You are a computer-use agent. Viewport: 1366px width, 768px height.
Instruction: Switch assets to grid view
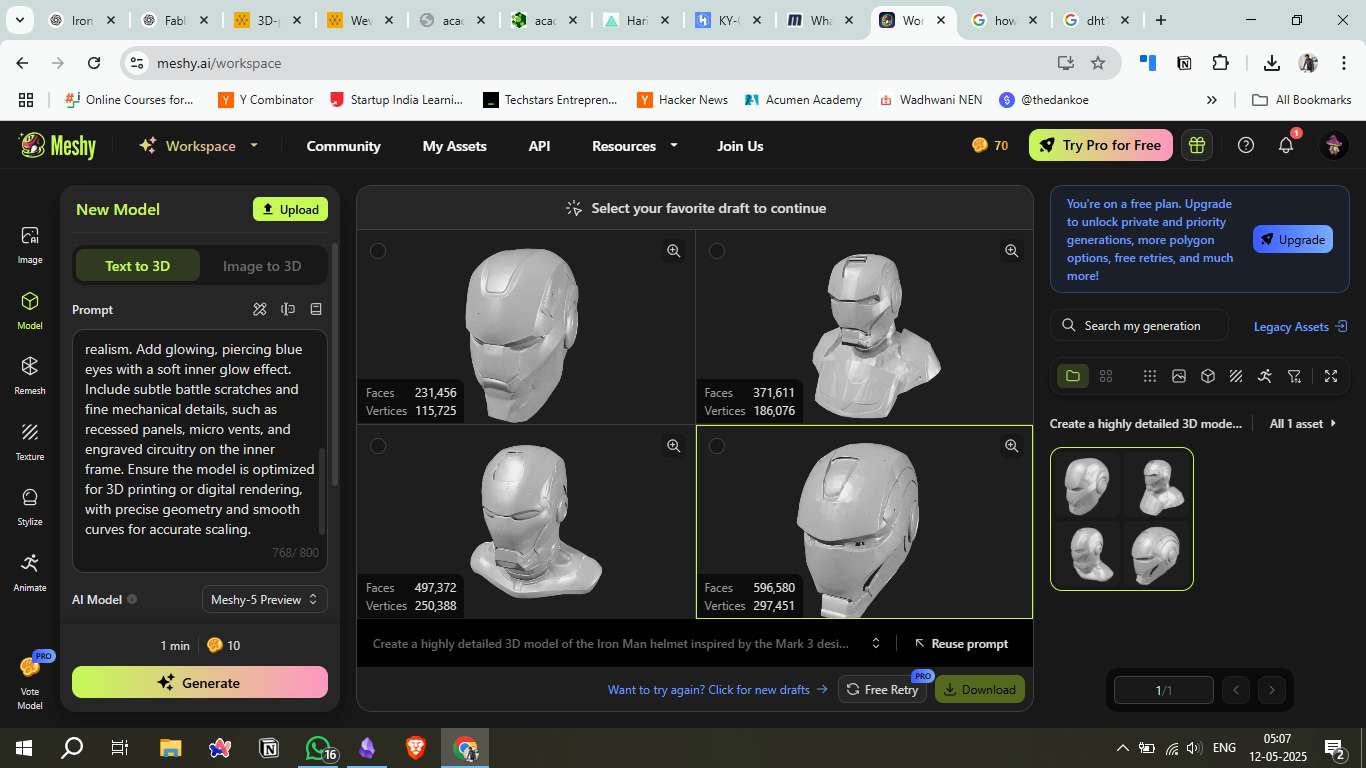pos(1106,376)
